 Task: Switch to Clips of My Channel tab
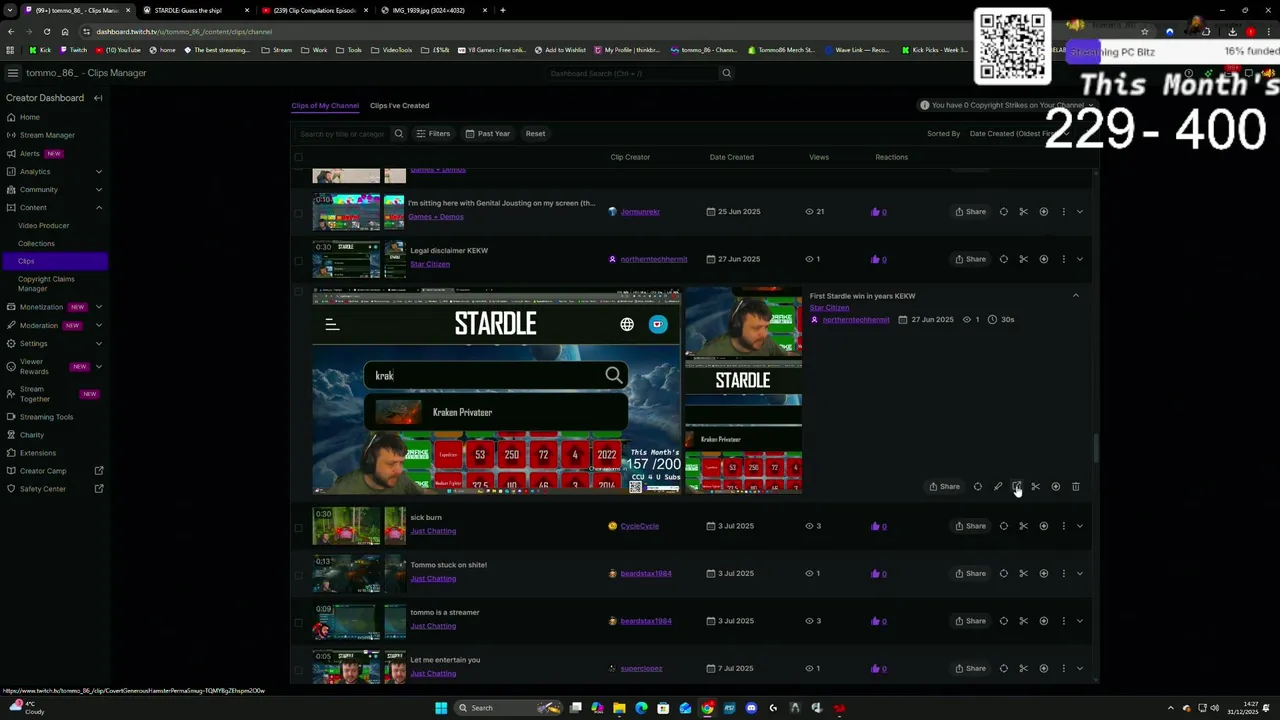tap(325, 105)
